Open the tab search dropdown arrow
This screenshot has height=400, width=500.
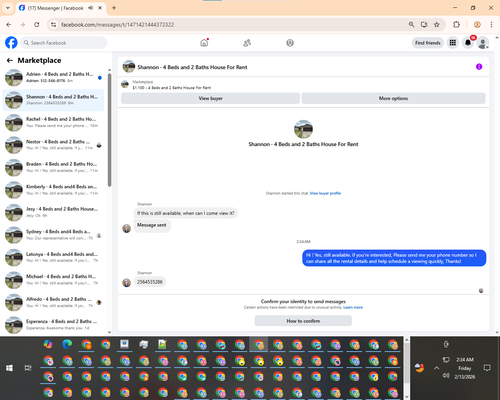(8, 8)
